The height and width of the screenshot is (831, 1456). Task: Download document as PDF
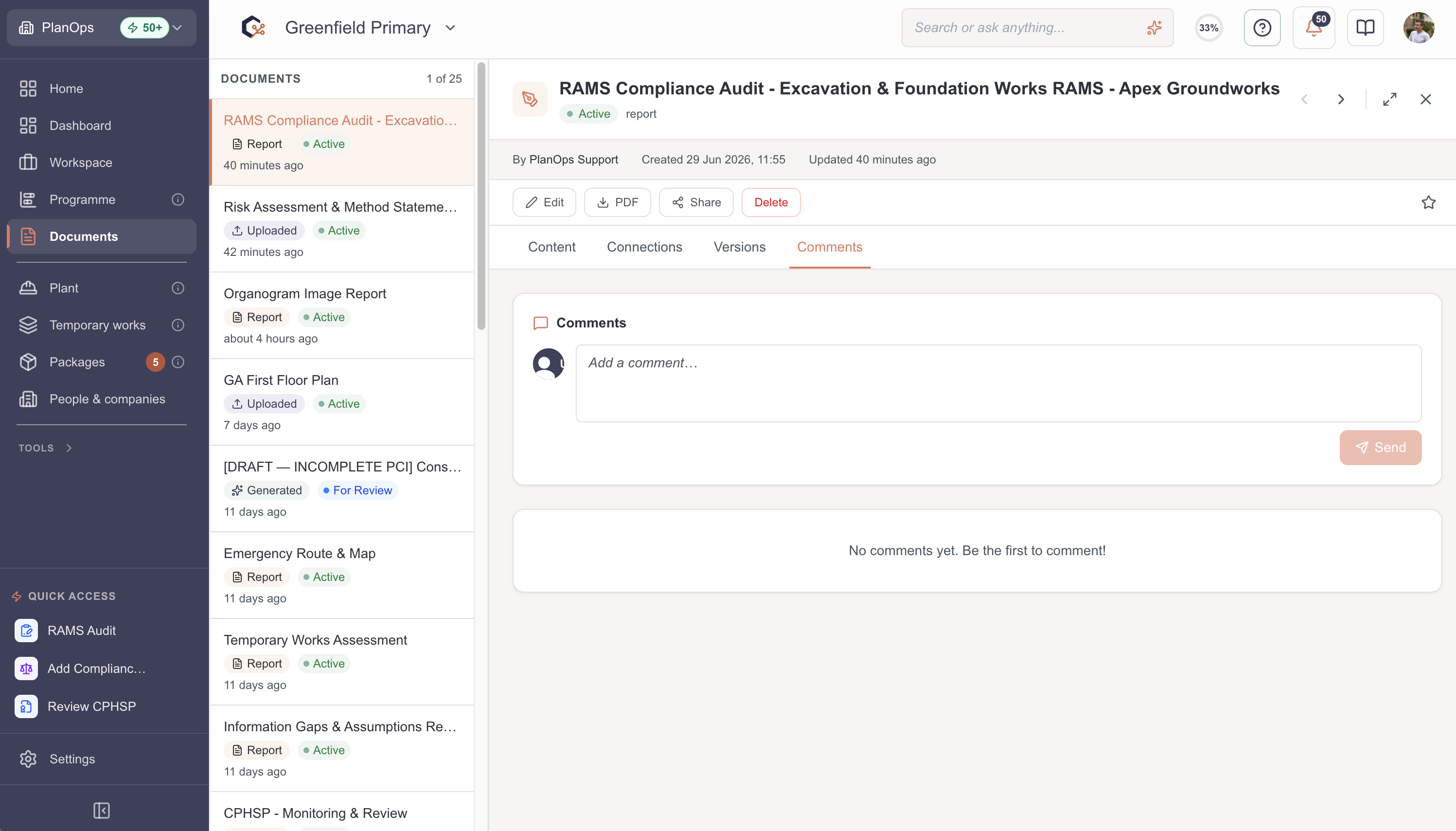617,202
